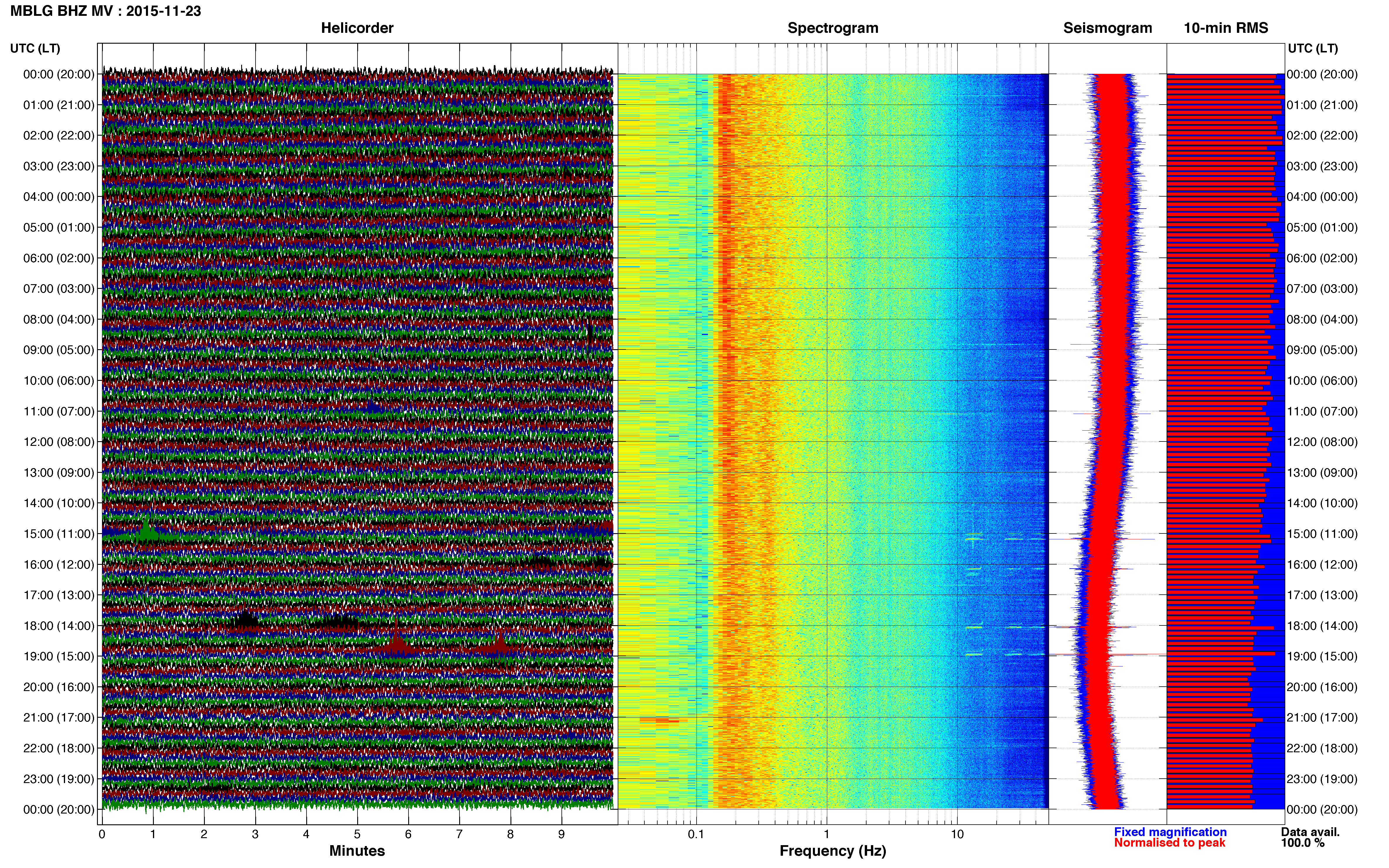Click Helicorder time label 03:00 (23:00)
1389x868 pixels.
[59, 166]
